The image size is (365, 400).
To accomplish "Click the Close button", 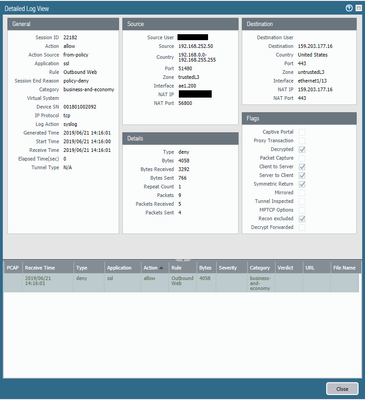I will click(x=342, y=389).
